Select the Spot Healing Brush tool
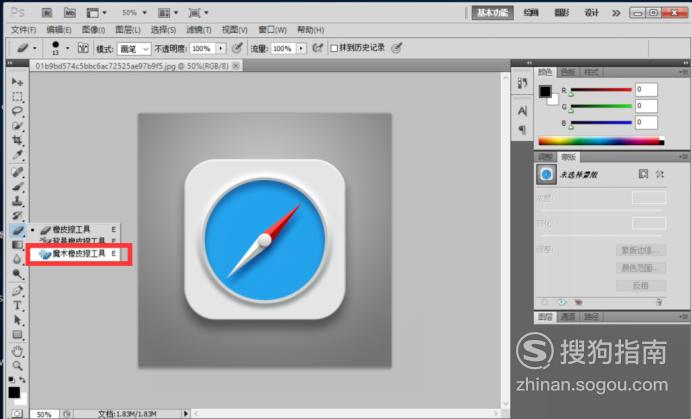The image size is (692, 419). 17,172
